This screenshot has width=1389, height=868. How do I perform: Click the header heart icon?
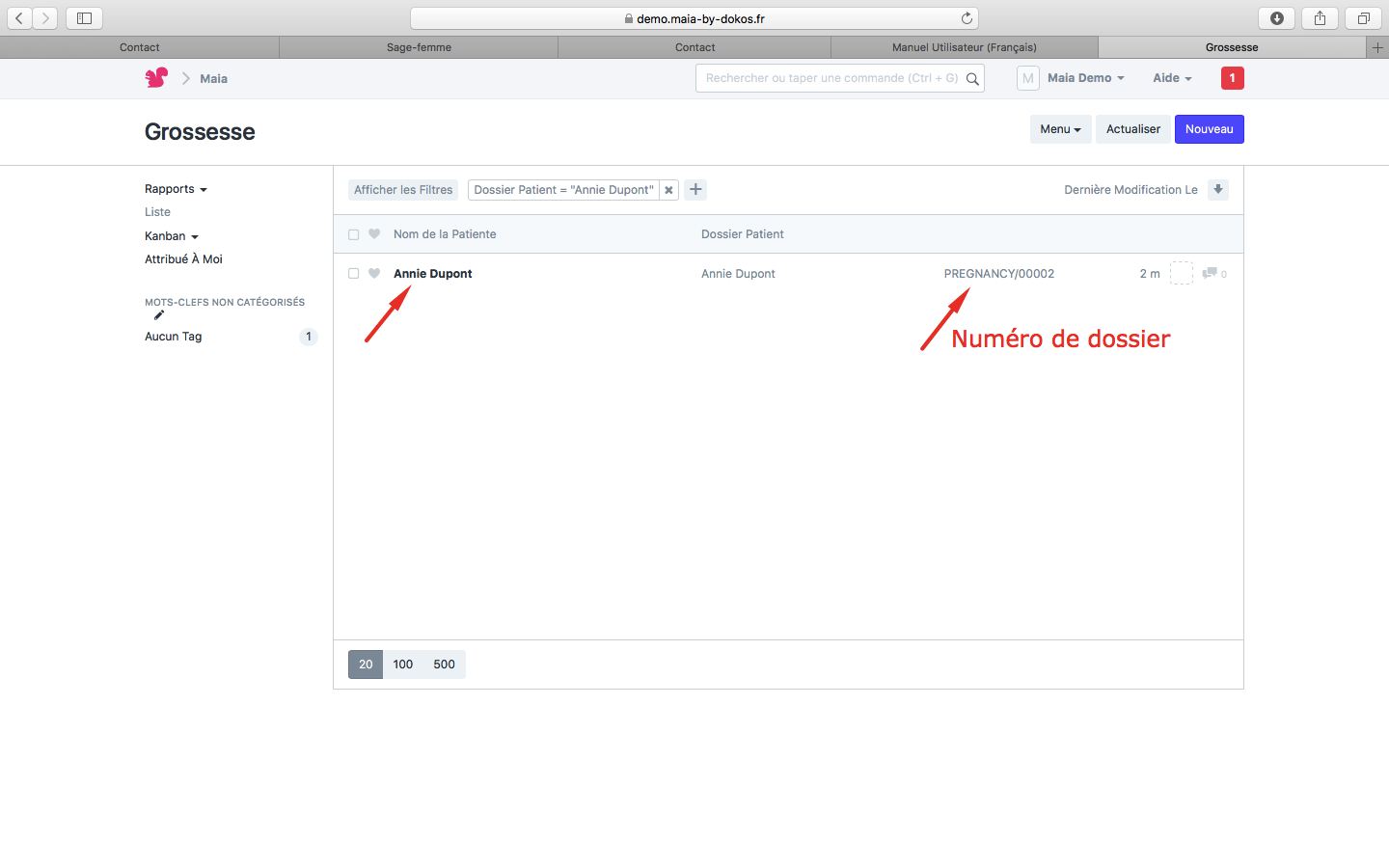coord(374,234)
